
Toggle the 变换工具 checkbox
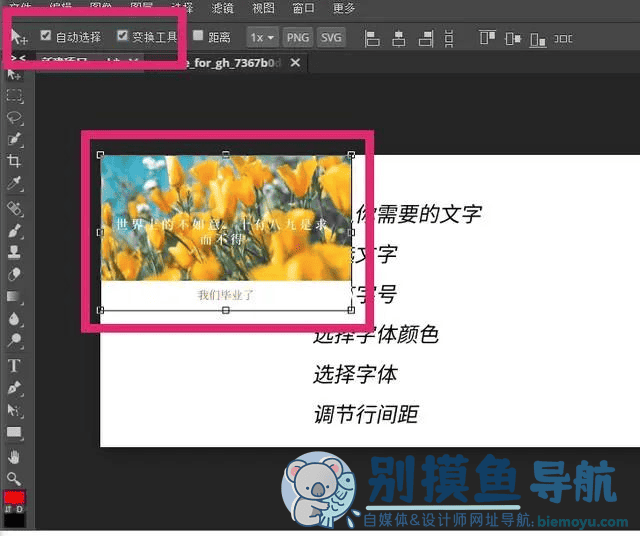pyautogui.click(x=123, y=37)
